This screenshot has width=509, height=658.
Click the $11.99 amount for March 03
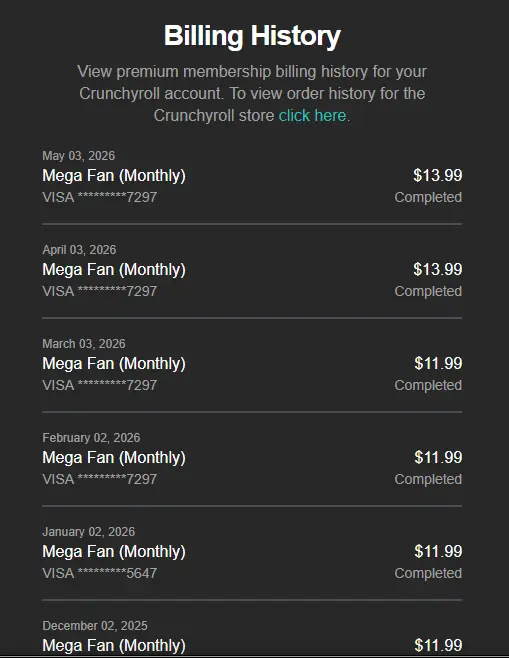(x=438, y=363)
